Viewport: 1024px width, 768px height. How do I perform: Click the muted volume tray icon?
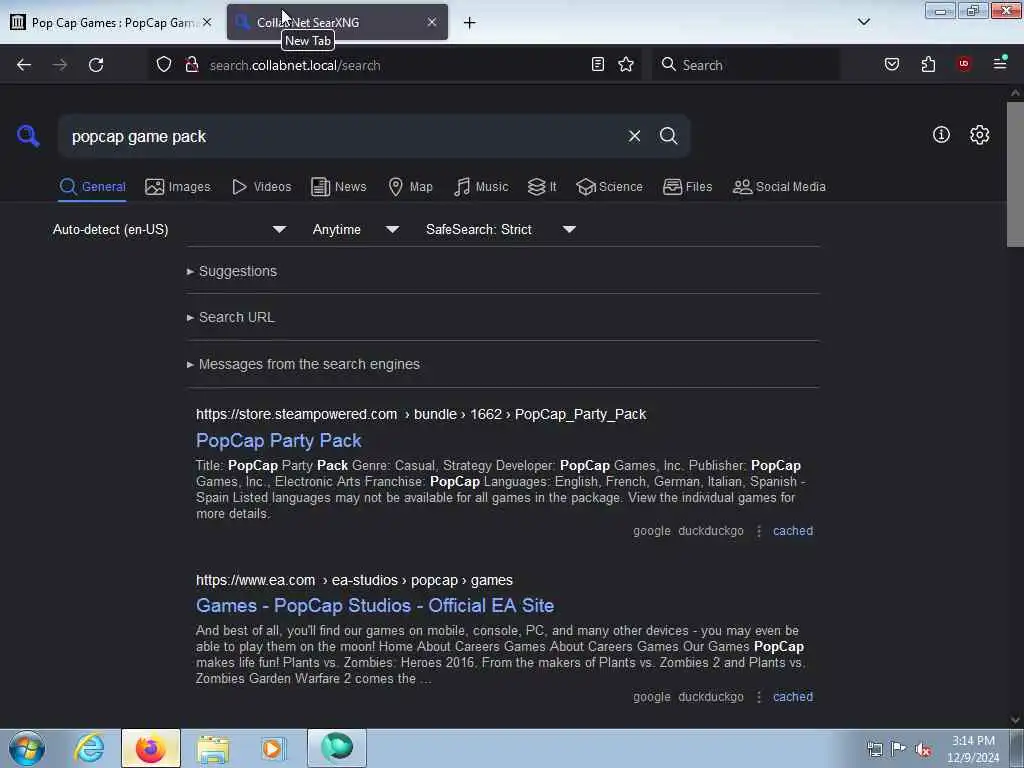923,750
